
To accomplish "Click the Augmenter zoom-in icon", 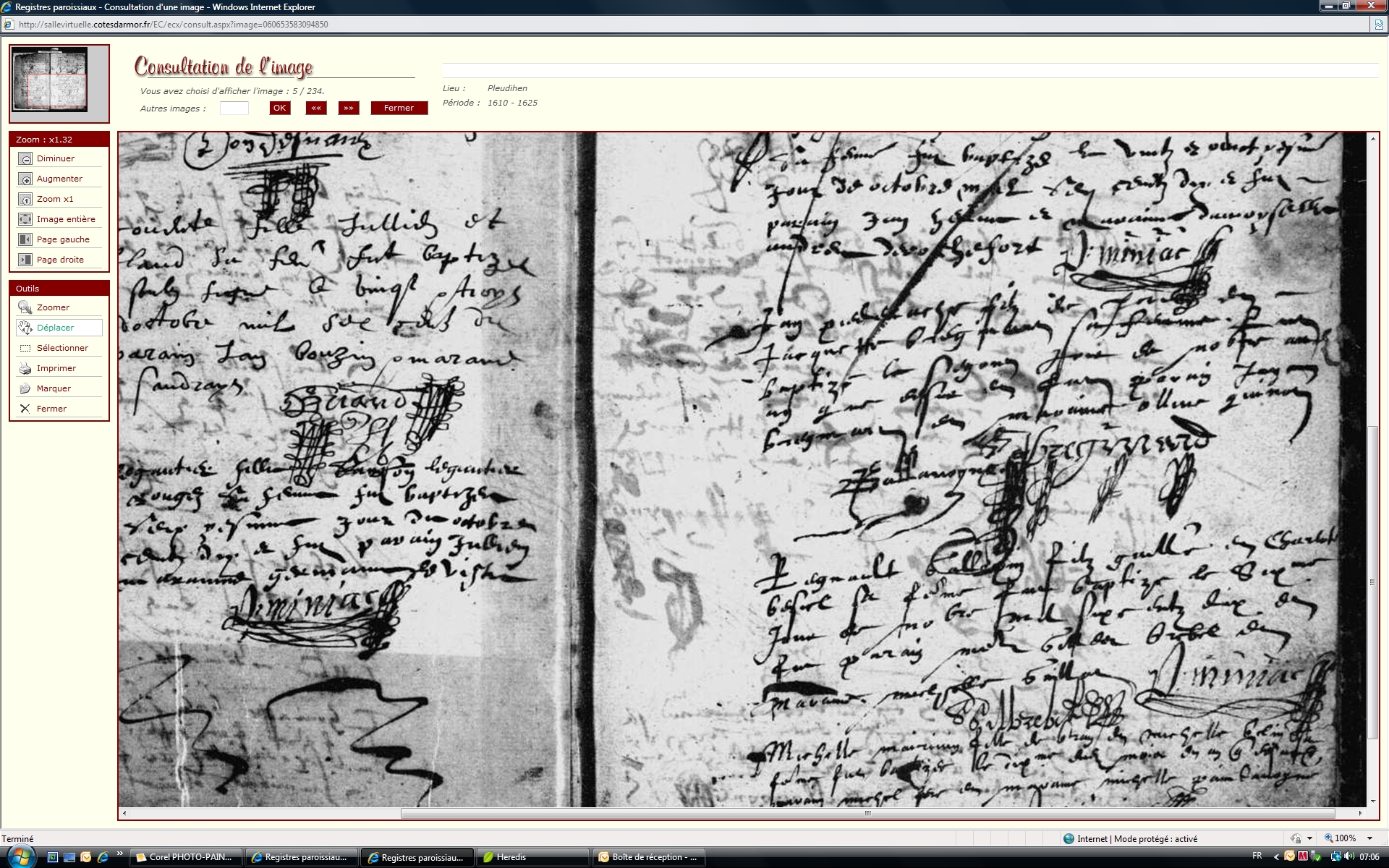I will point(25,179).
